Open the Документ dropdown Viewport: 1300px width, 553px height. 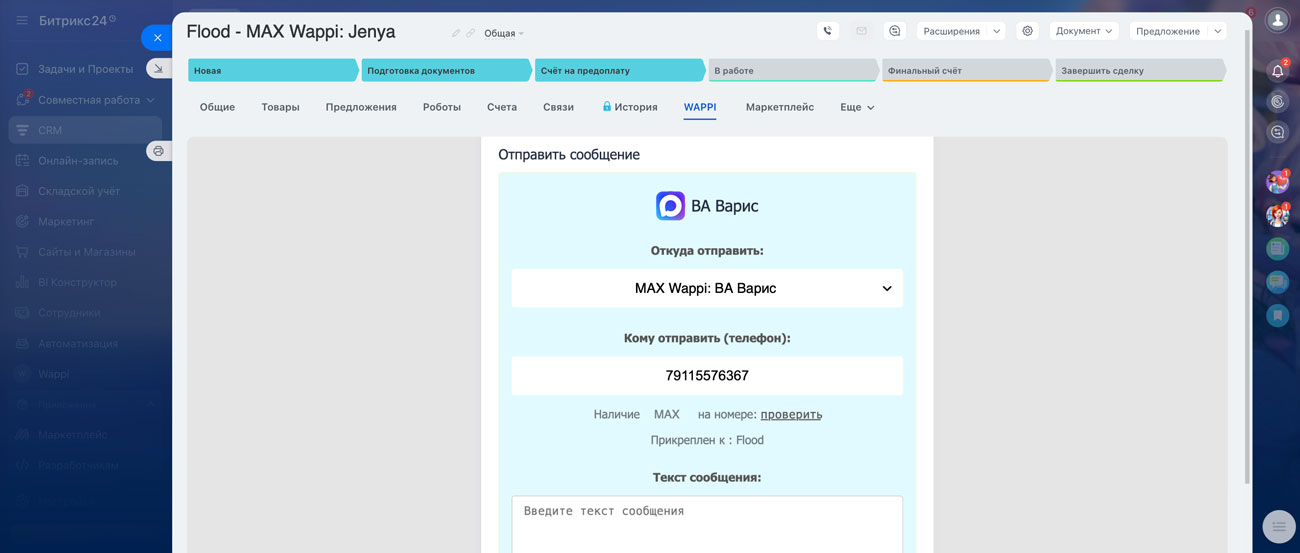click(1083, 31)
